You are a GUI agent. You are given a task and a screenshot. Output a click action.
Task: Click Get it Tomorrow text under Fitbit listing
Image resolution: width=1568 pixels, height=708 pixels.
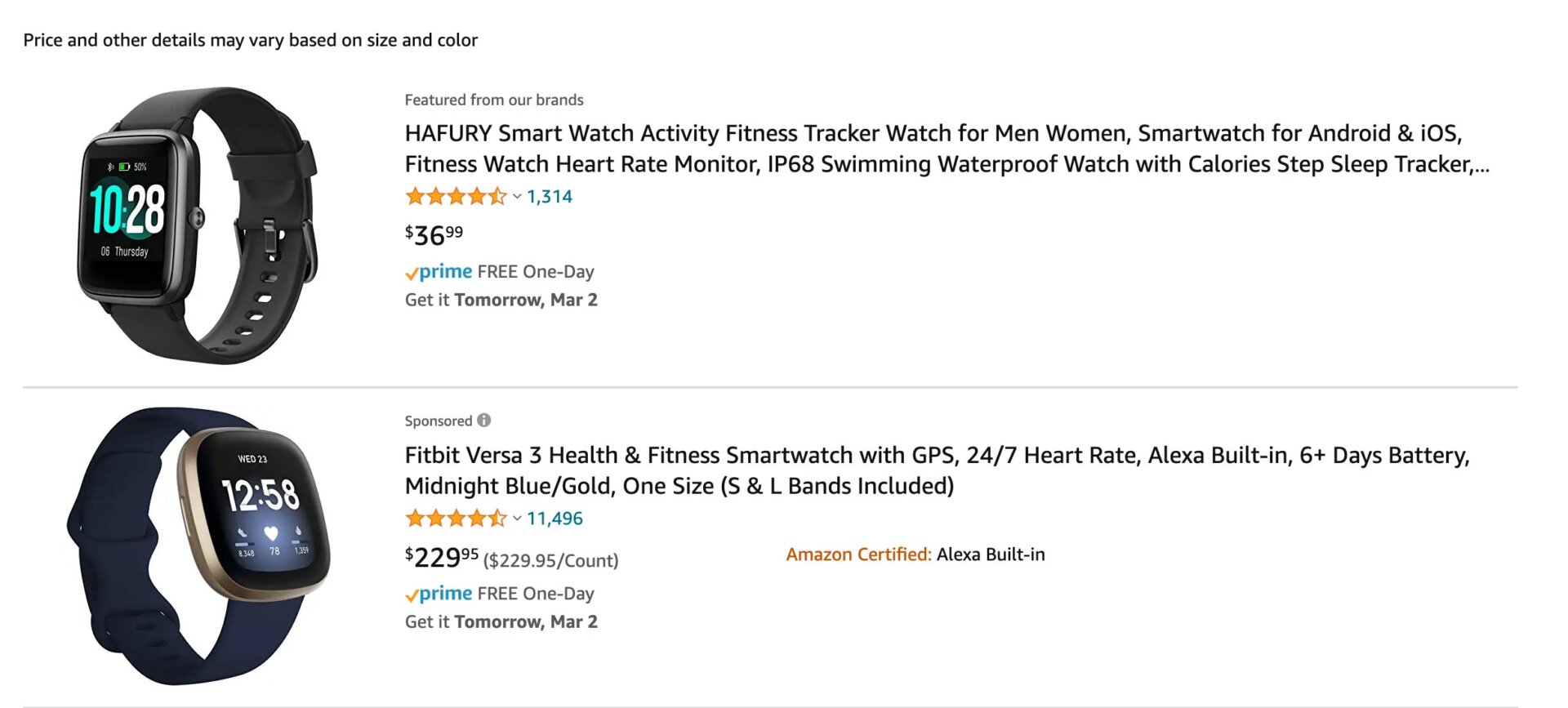pyautogui.click(x=501, y=622)
